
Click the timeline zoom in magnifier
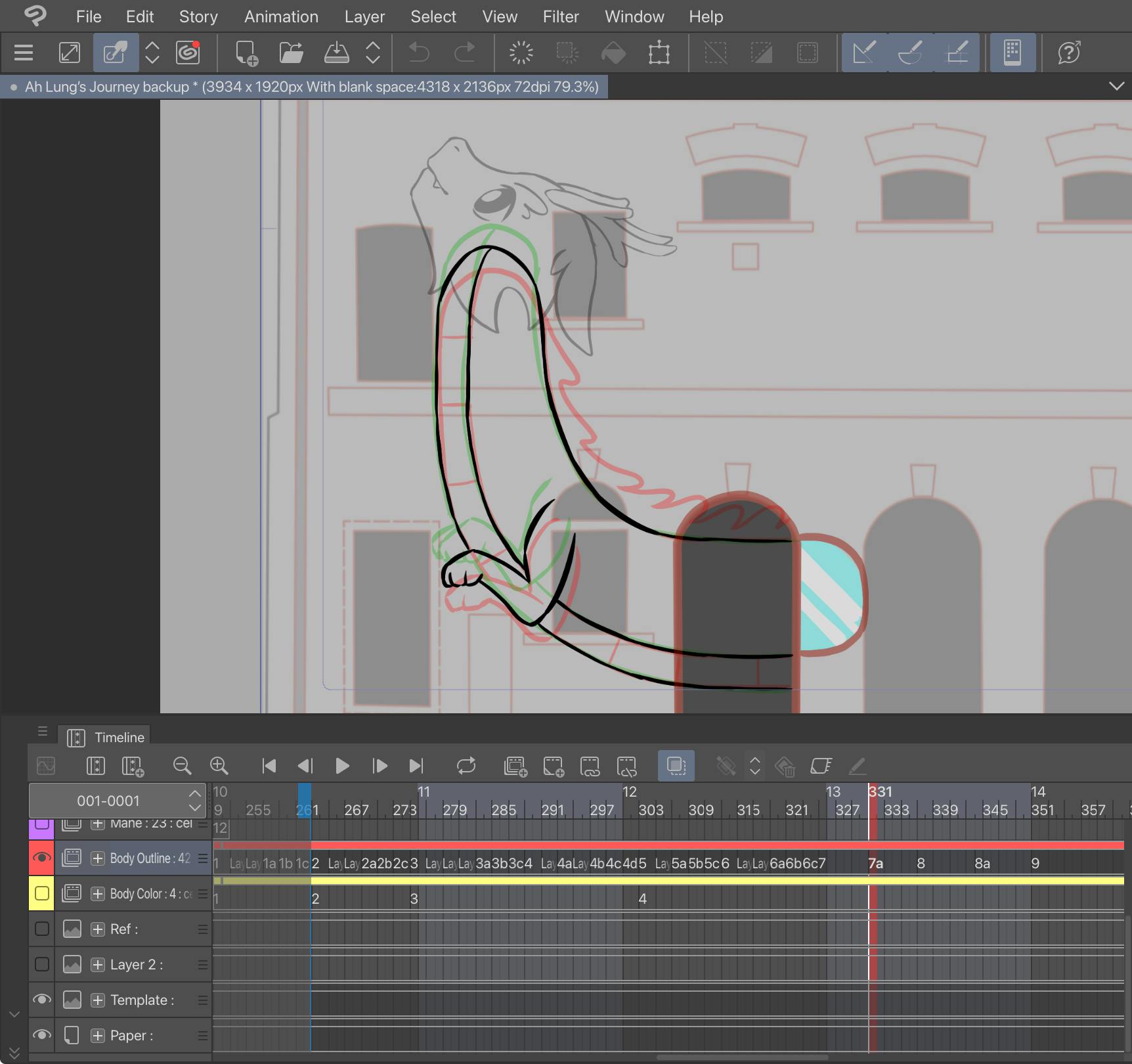219,766
